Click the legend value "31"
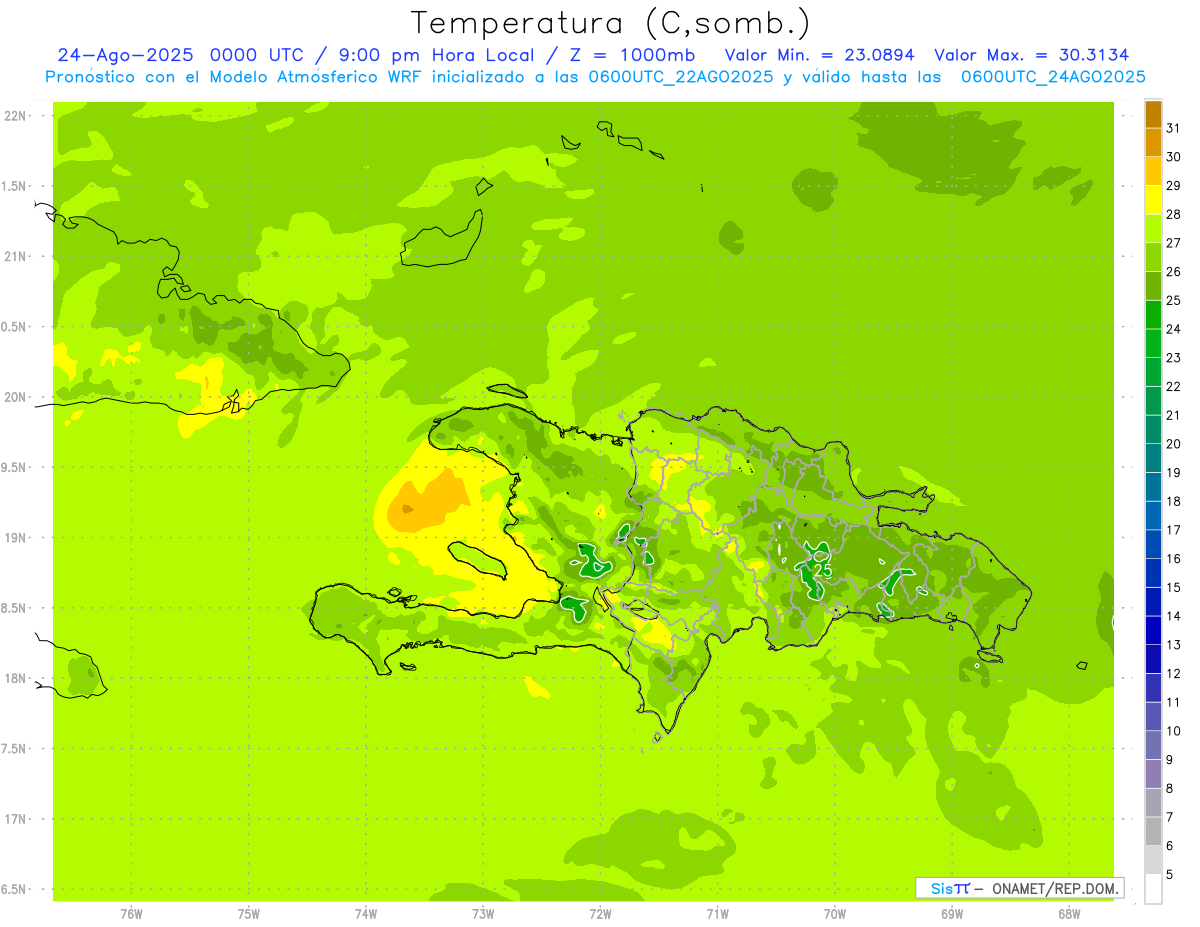This screenshot has height=927, width=1200. (x=1173, y=128)
